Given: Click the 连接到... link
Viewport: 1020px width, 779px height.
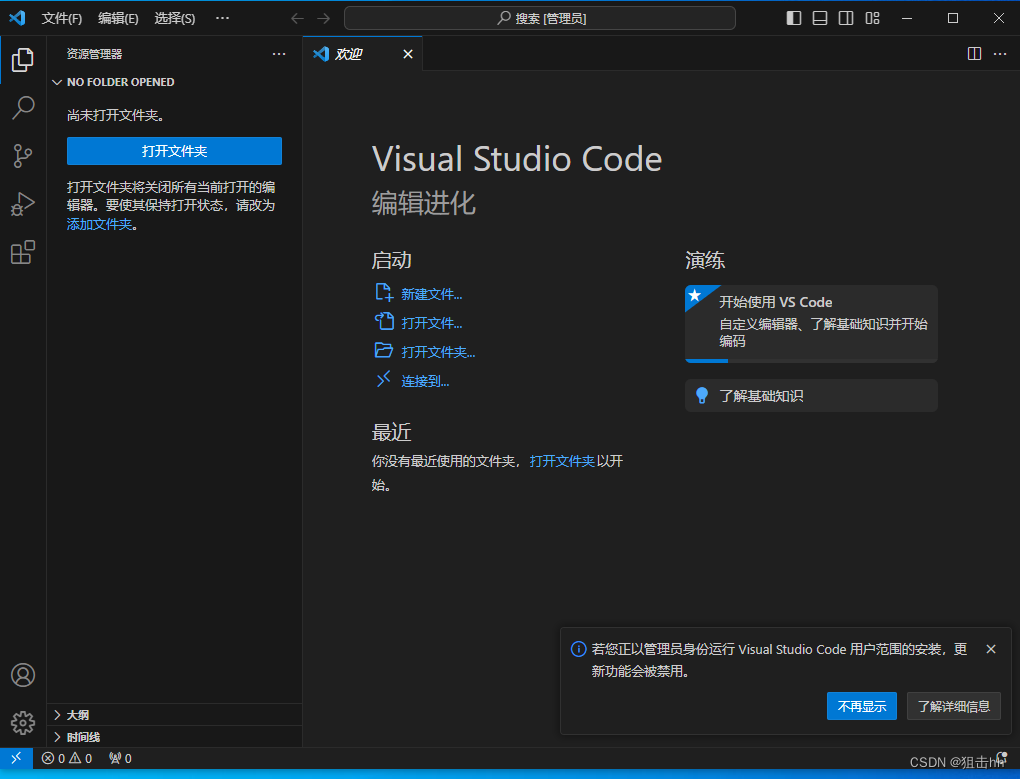Looking at the screenshot, I should [425, 381].
